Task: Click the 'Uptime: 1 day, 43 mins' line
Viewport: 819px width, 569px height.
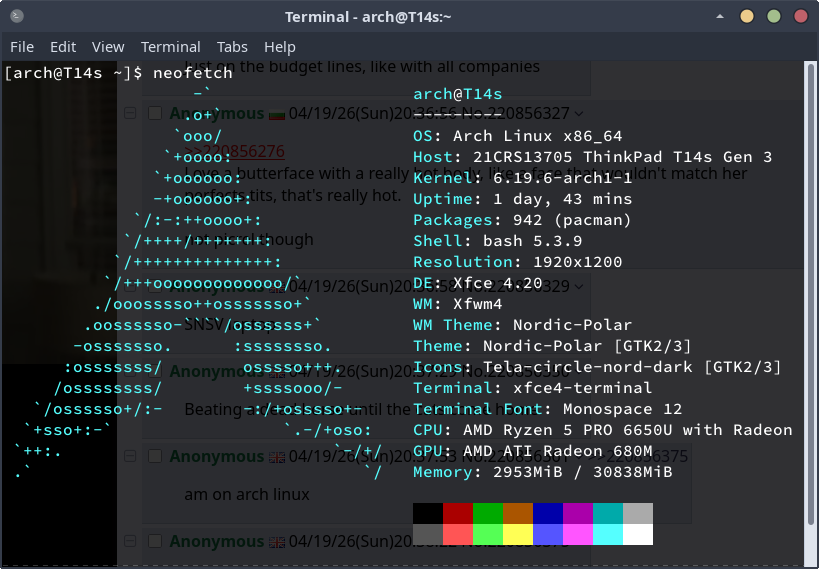Action: click(522, 199)
